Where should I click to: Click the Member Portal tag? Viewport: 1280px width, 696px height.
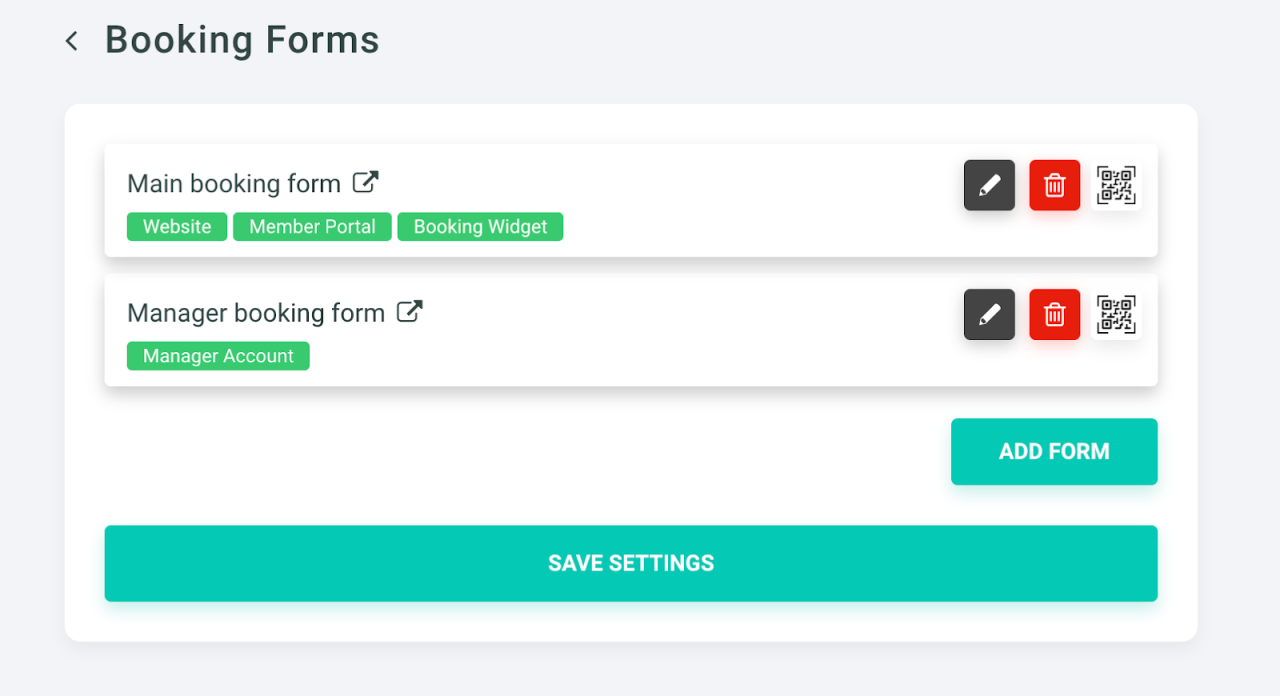312,227
